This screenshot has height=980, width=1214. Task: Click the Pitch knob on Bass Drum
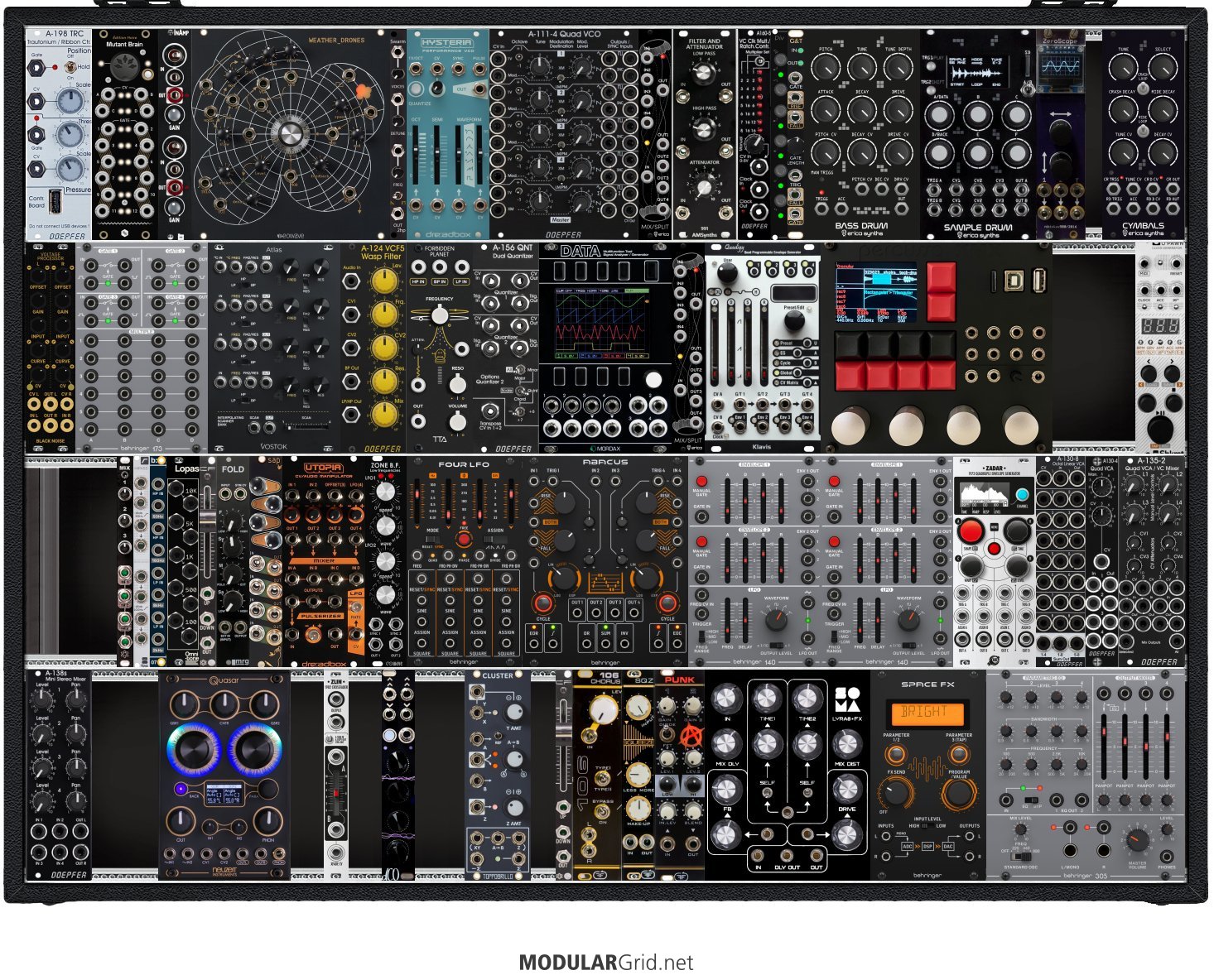[826, 68]
